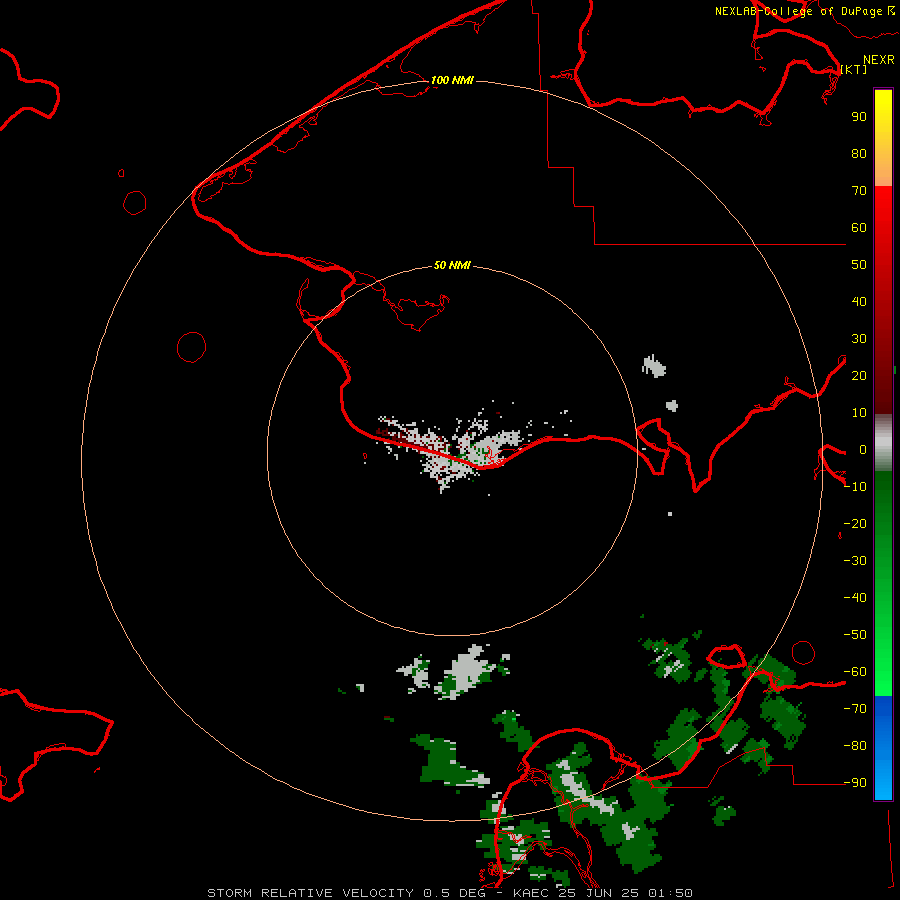Select the 80 value on velocity scale
Image resolution: width=900 pixels, height=900 pixels.
[859, 154]
